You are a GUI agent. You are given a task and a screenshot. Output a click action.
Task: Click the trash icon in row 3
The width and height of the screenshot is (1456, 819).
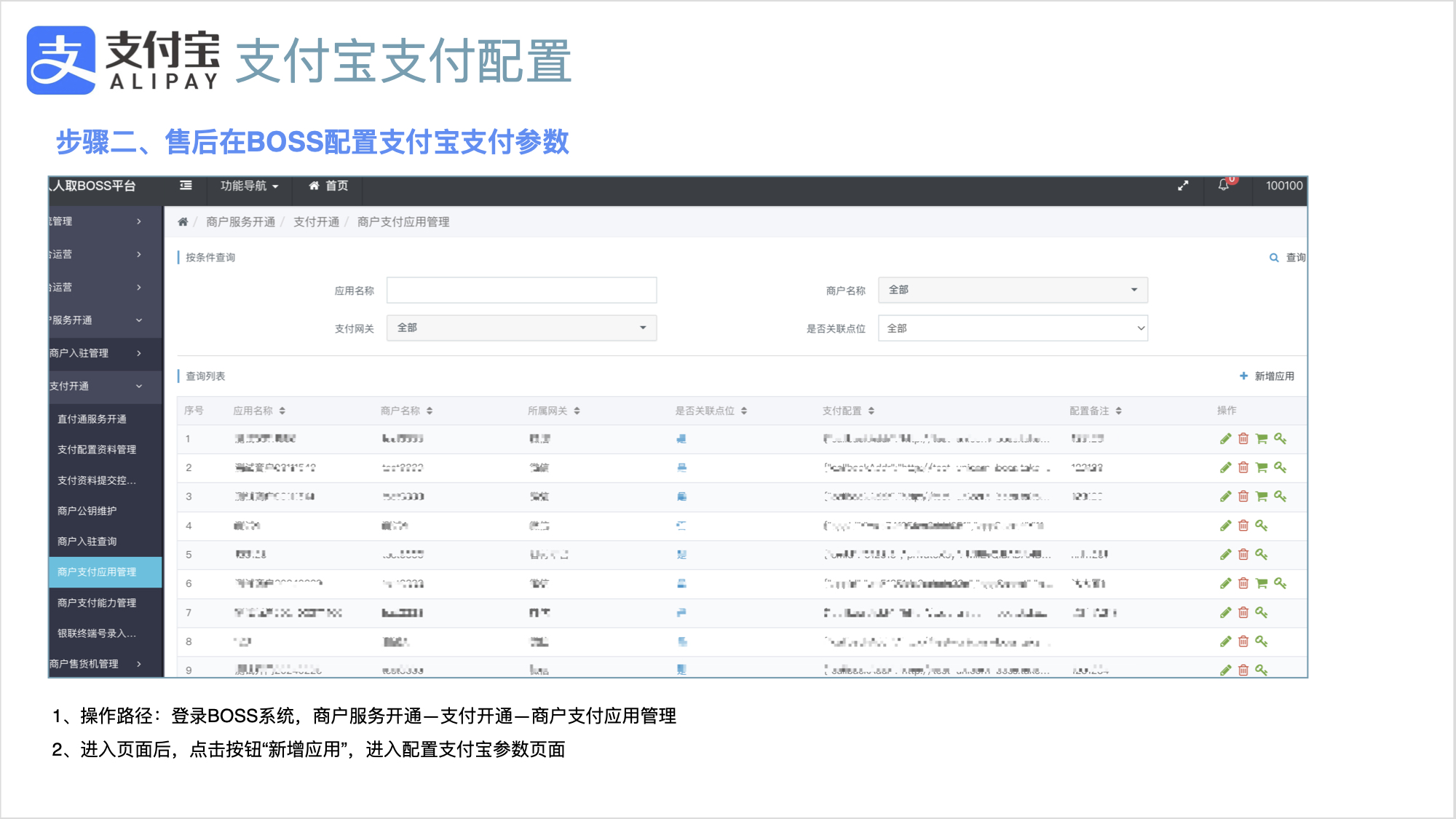pos(1243,496)
